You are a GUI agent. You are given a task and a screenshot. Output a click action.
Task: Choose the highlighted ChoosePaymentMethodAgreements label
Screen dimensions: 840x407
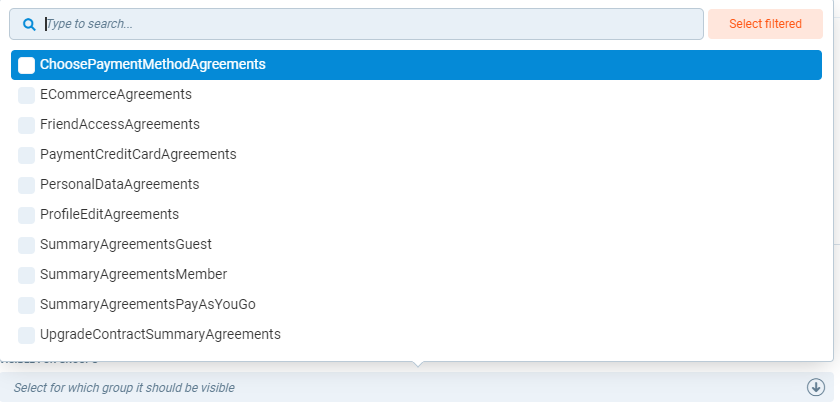pyautogui.click(x=152, y=64)
